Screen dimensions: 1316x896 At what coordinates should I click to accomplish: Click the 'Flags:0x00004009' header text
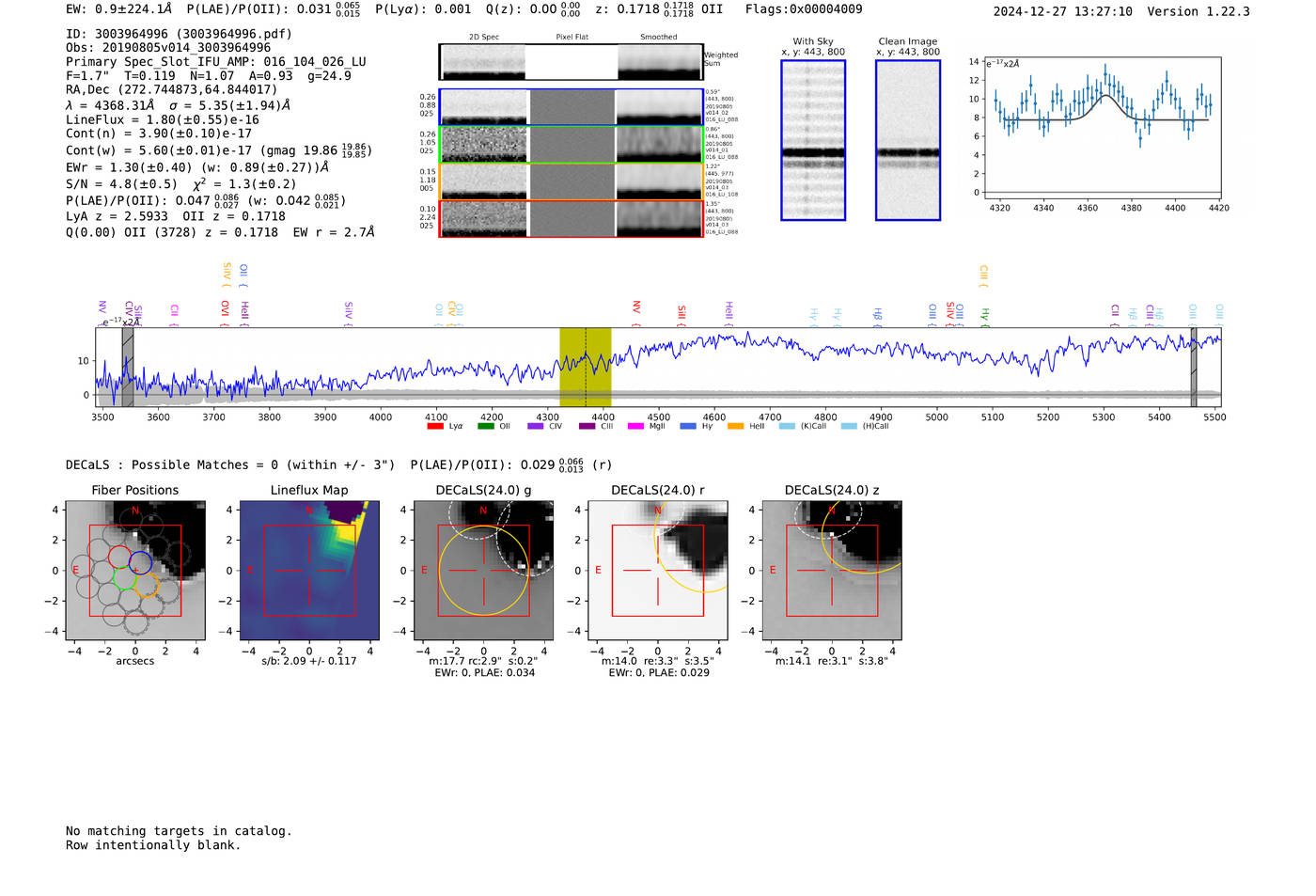click(804, 9)
